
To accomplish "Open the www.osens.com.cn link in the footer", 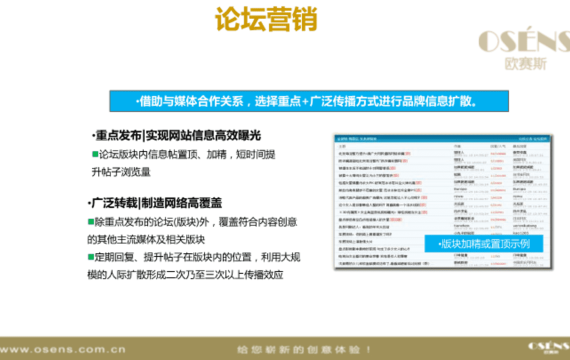I will (x=63, y=349).
